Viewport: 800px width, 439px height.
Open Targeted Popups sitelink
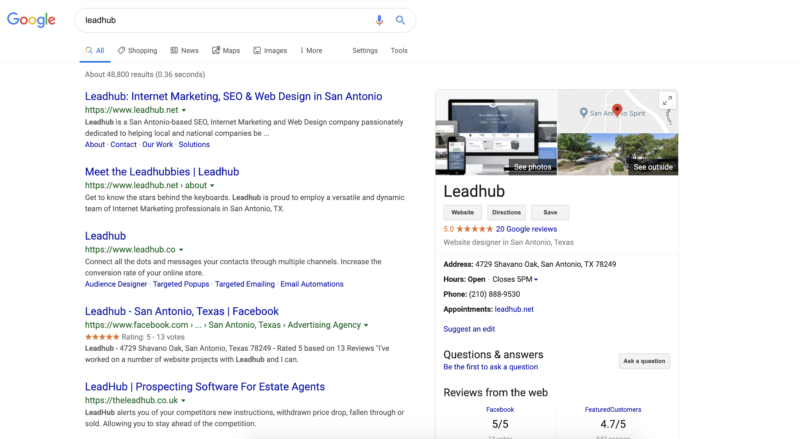coord(181,284)
